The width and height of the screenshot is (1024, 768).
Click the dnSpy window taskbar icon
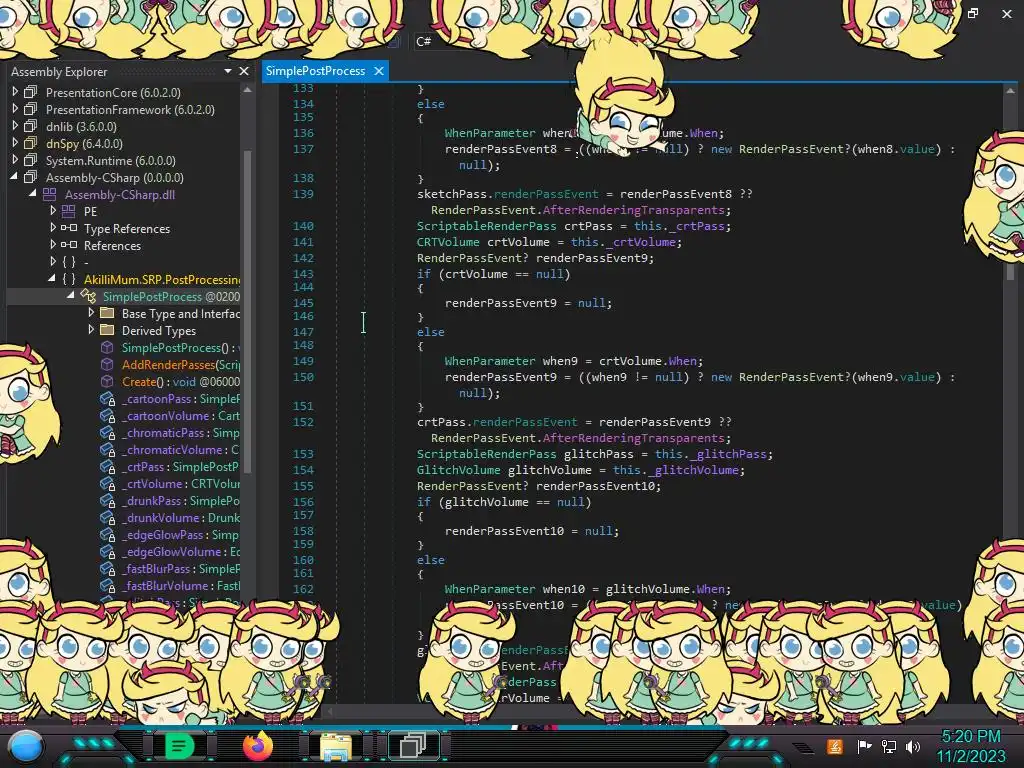(x=413, y=745)
